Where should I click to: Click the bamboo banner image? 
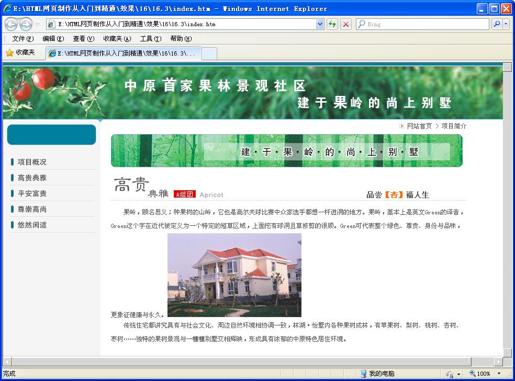(x=287, y=151)
